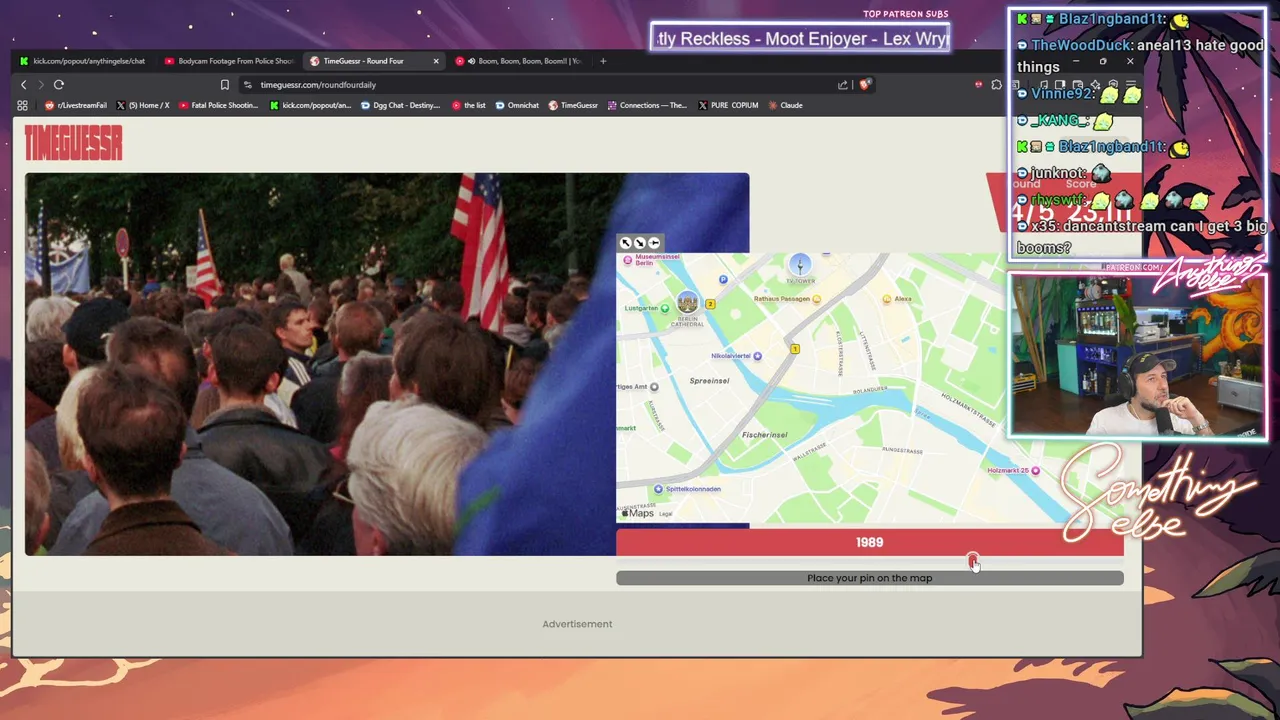Open the PURE COPIUM bookmark

point(728,105)
